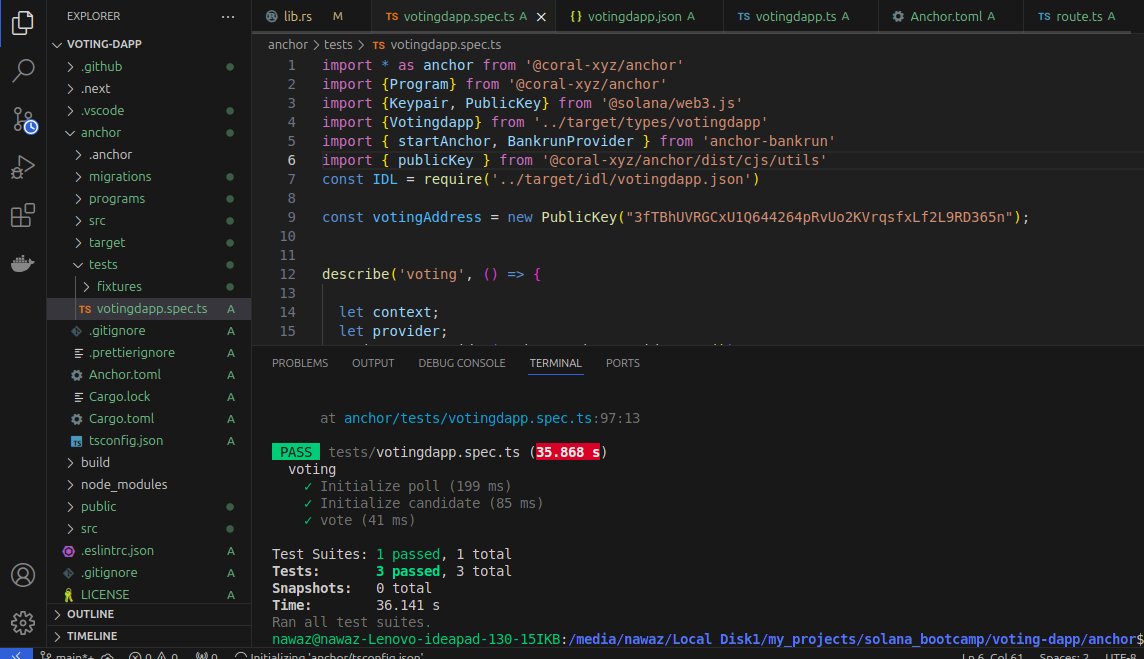
Task: Click the 'Initialize poll (199 ms)' terminal line
Action: pos(415,486)
